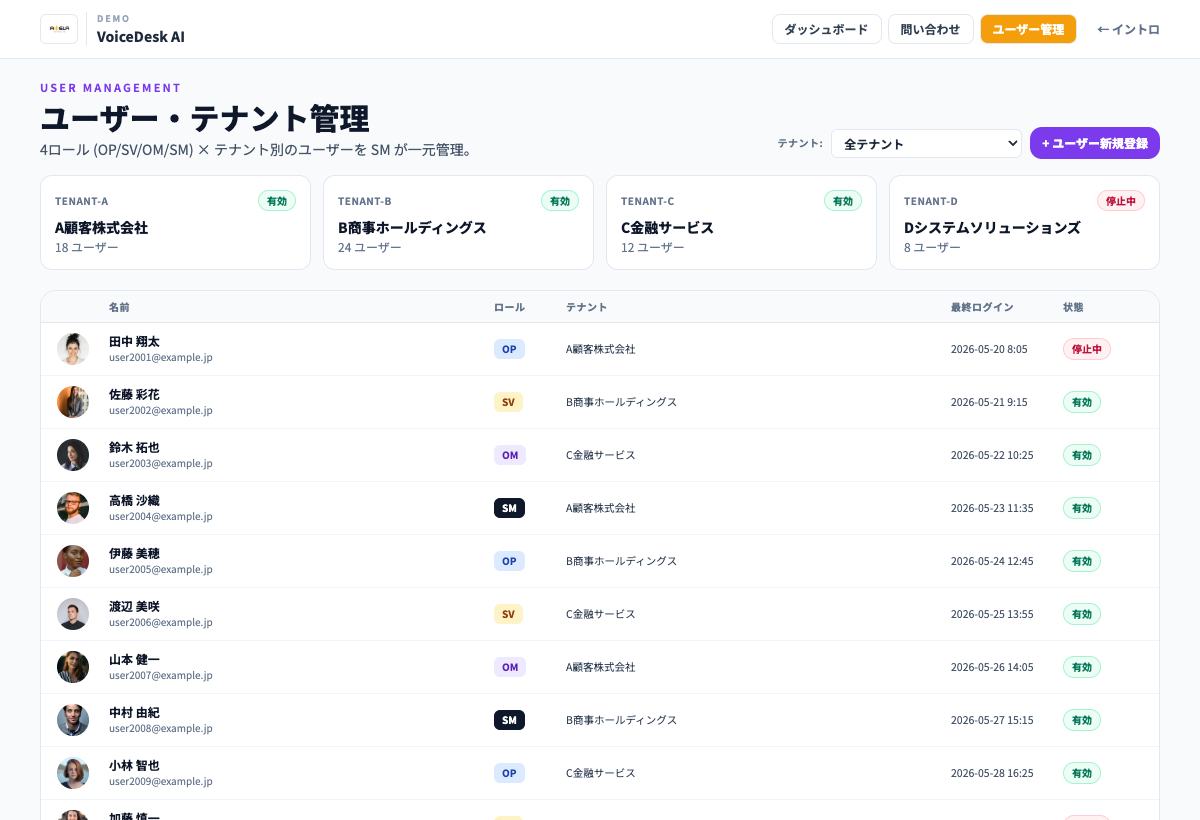Click avatar of 高橋 沙織
1200x820 pixels.
(x=73, y=508)
